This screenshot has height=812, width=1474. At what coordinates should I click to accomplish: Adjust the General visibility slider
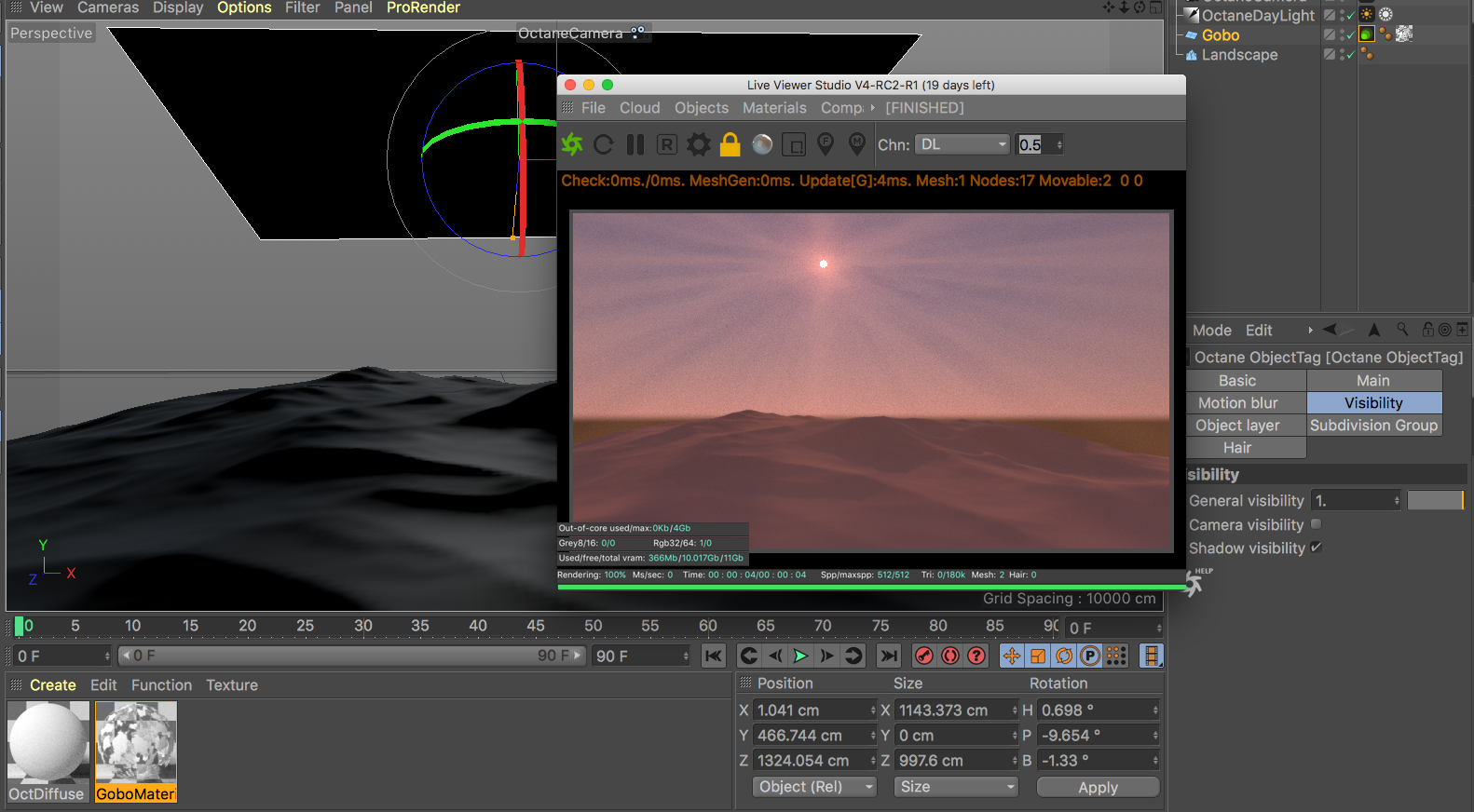coord(1435,501)
